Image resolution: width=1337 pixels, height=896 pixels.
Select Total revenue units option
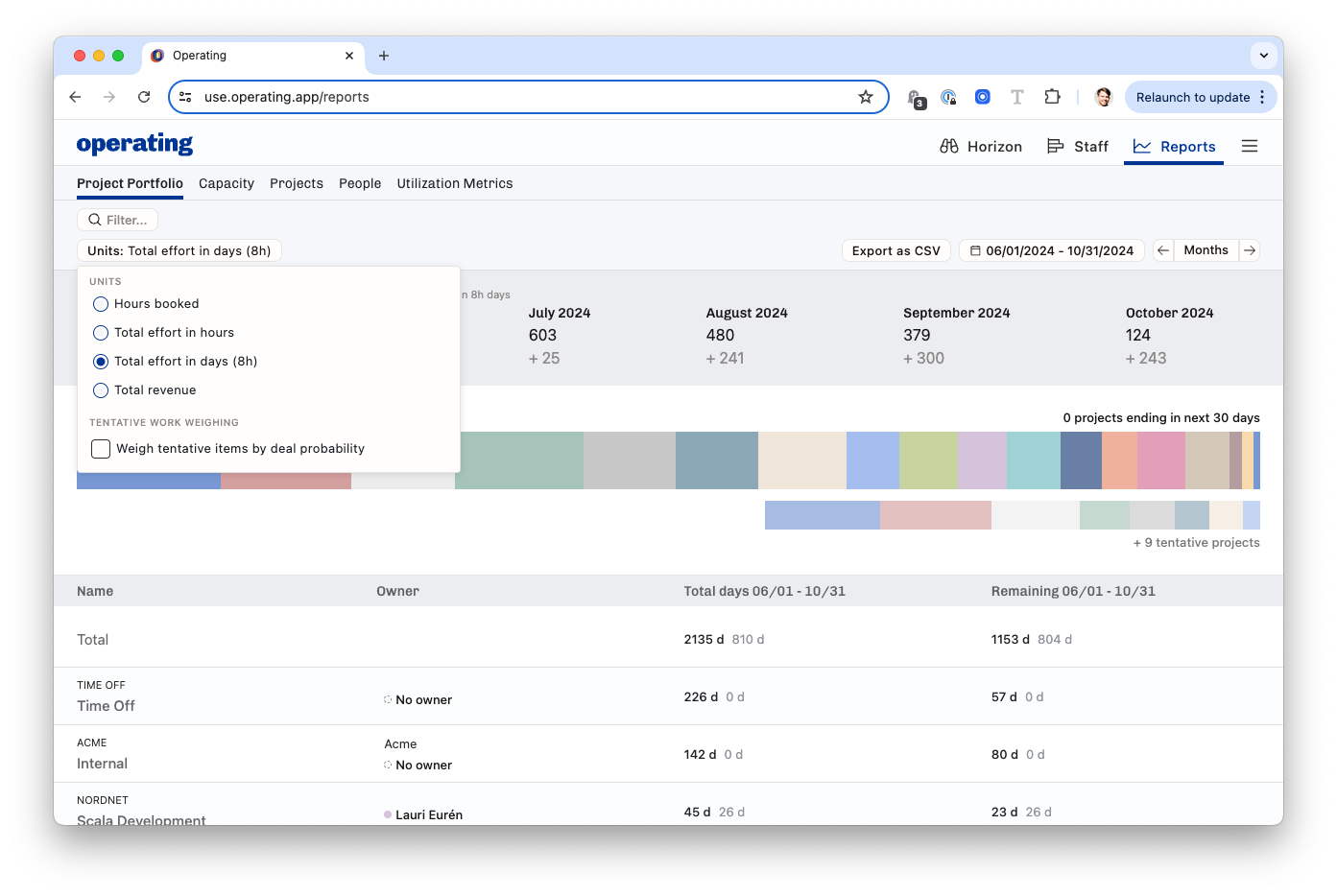(x=101, y=390)
